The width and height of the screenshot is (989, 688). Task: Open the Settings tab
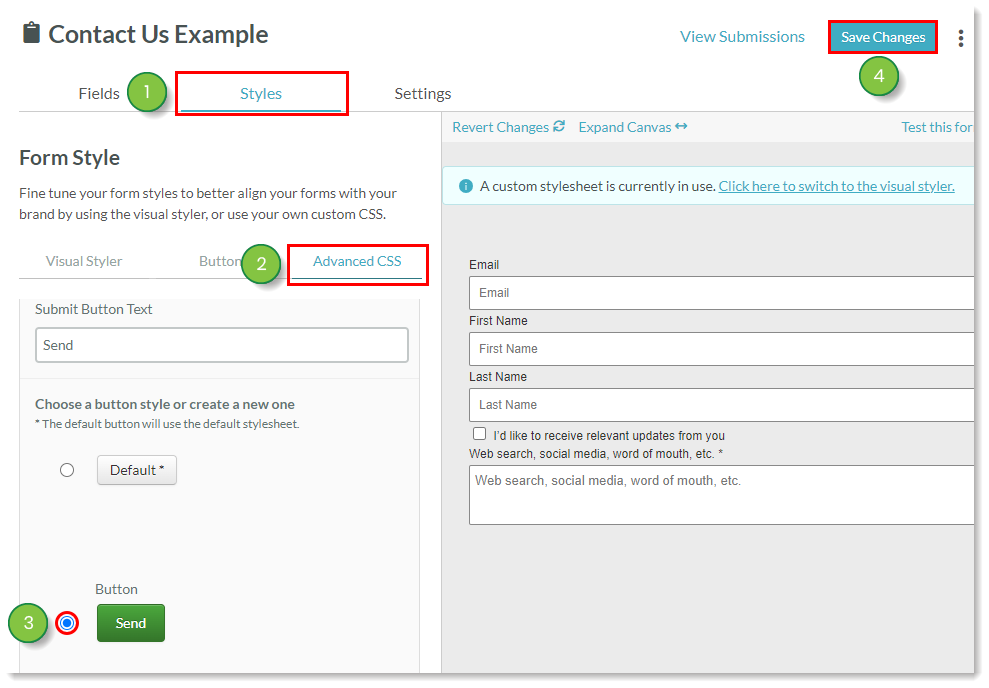(x=423, y=93)
